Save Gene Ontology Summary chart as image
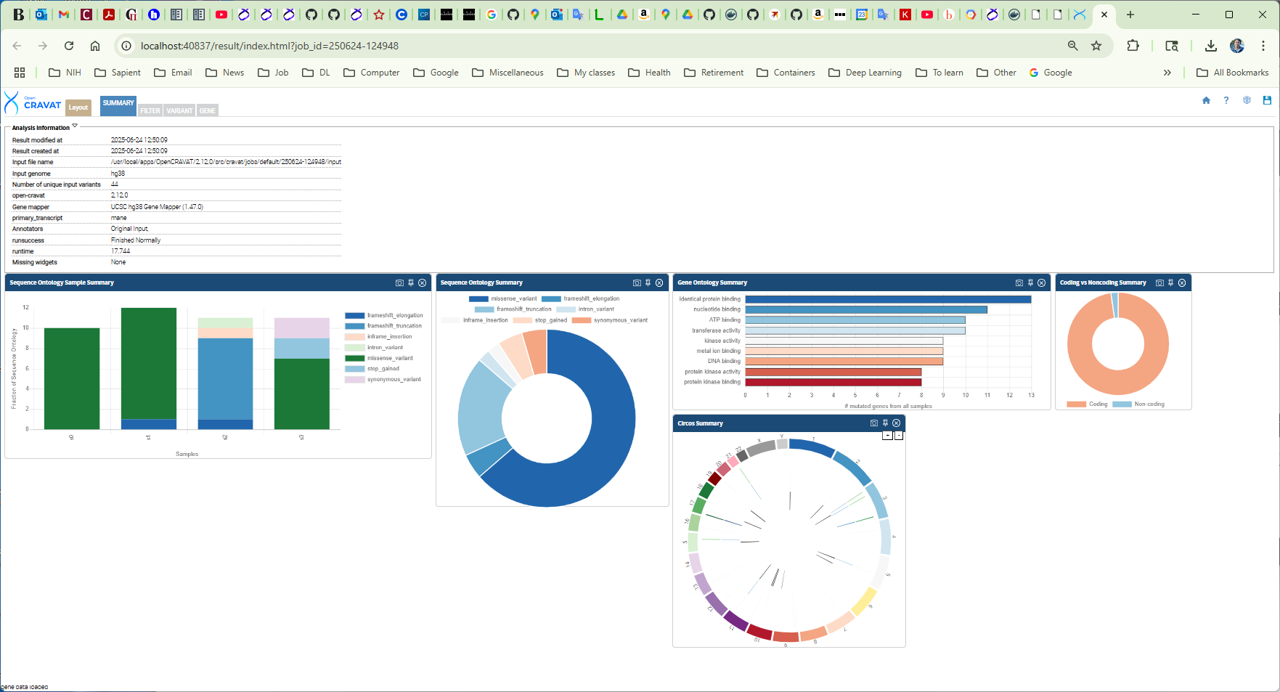The height and width of the screenshot is (692, 1280). (1019, 283)
